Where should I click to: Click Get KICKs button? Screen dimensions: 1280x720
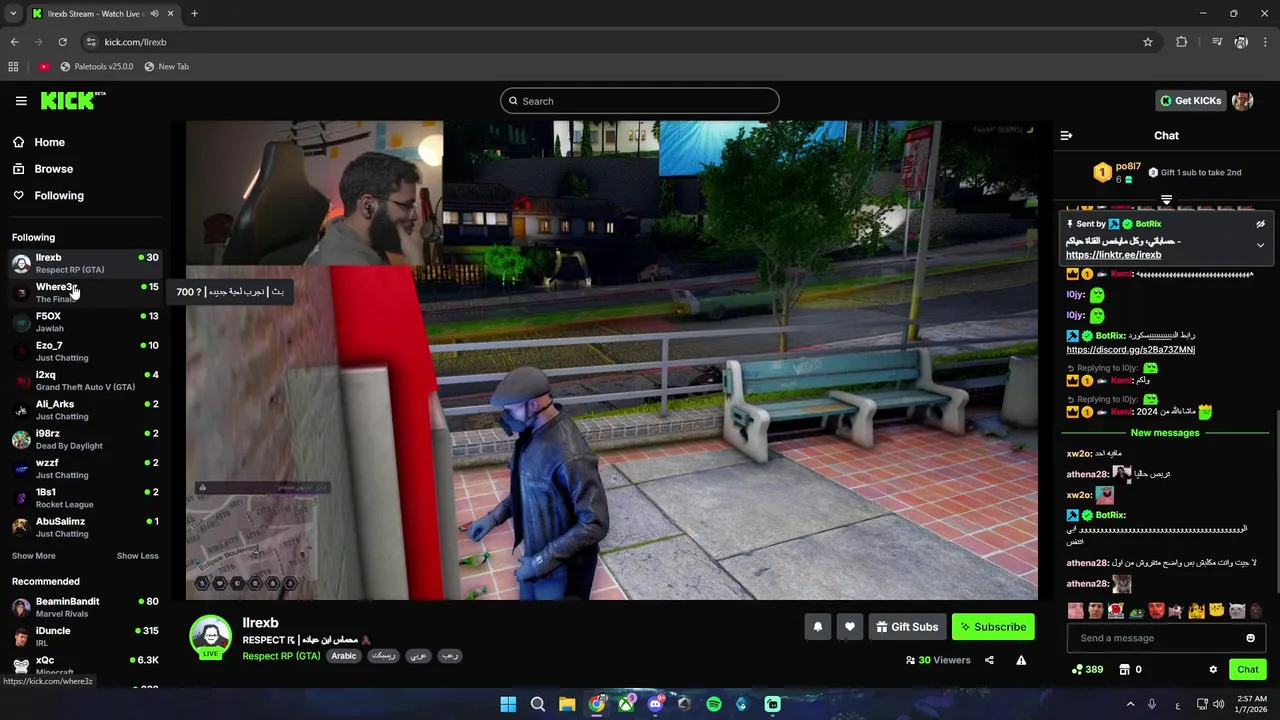(1190, 101)
